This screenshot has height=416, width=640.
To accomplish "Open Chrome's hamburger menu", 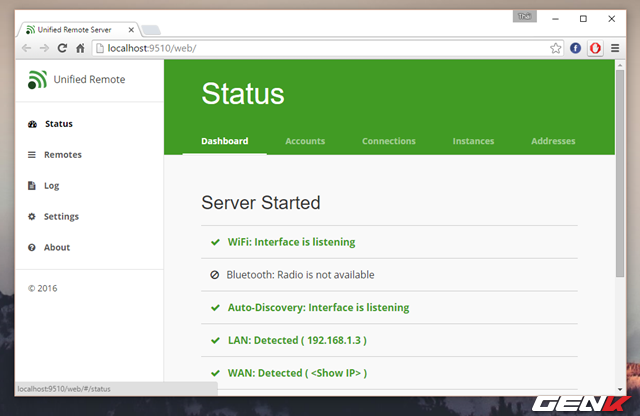I will (x=615, y=48).
